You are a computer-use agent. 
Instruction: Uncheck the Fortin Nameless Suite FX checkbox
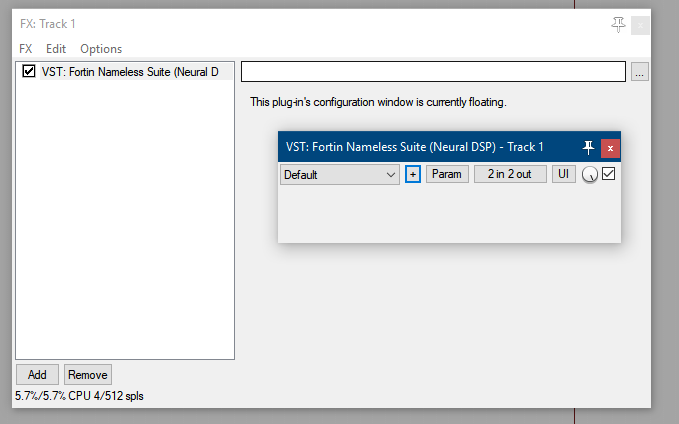coord(29,71)
